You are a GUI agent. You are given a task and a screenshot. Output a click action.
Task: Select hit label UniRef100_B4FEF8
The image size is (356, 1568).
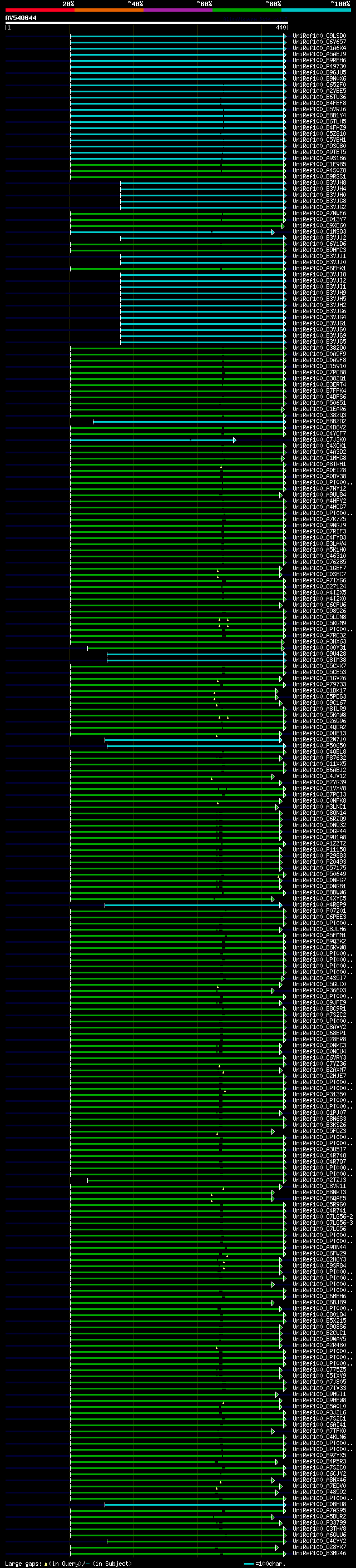point(319,103)
